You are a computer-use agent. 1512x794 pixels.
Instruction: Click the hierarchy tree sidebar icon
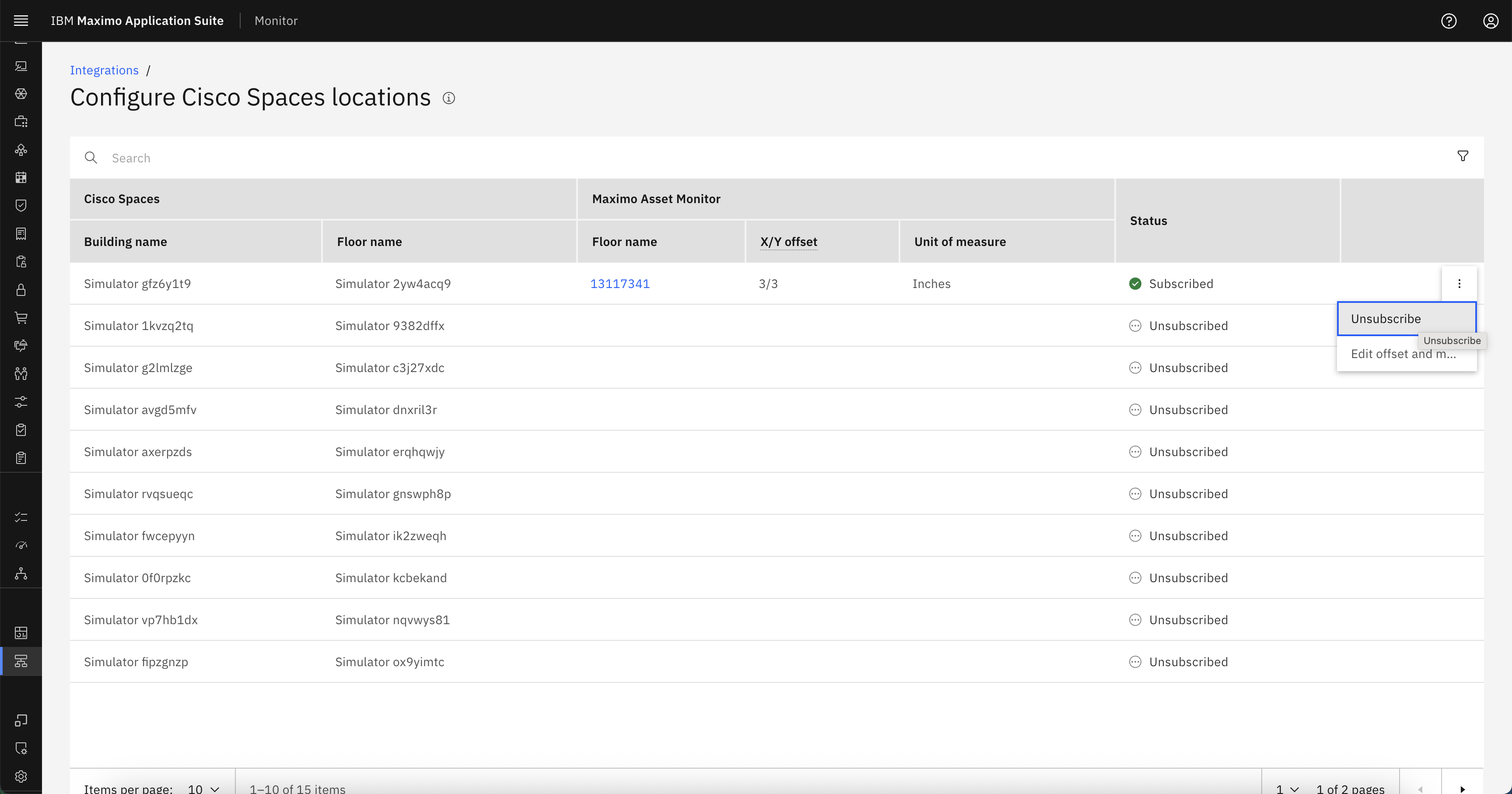pos(21,574)
